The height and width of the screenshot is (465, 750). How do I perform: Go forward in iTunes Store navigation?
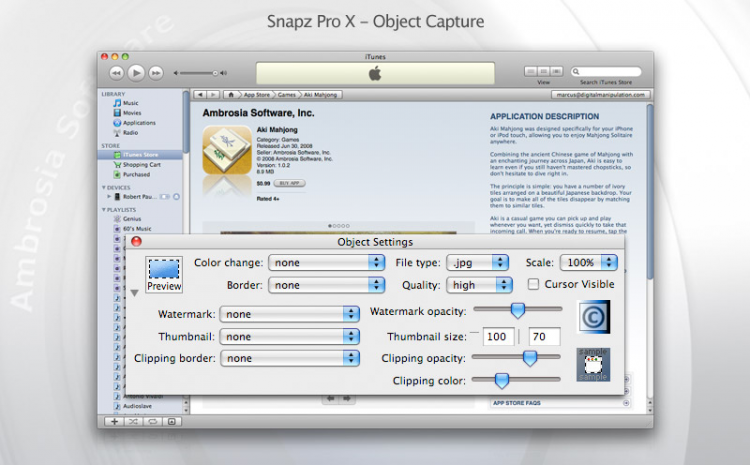tap(213, 95)
